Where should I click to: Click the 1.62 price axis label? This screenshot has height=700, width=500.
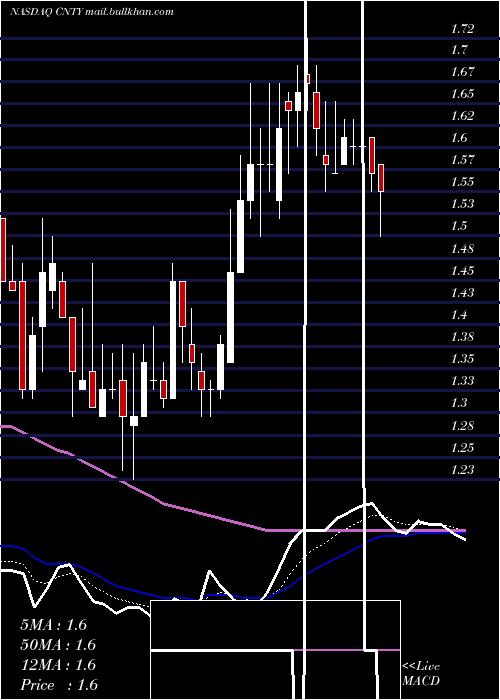(x=462, y=116)
